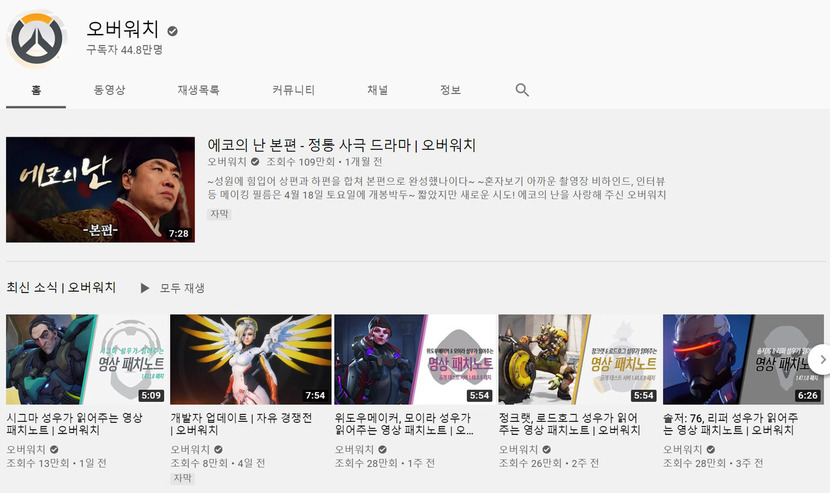830x493 pixels.
Task: Click text 조회수 28만회 · 1주 전
Action: pyautogui.click(x=385, y=463)
